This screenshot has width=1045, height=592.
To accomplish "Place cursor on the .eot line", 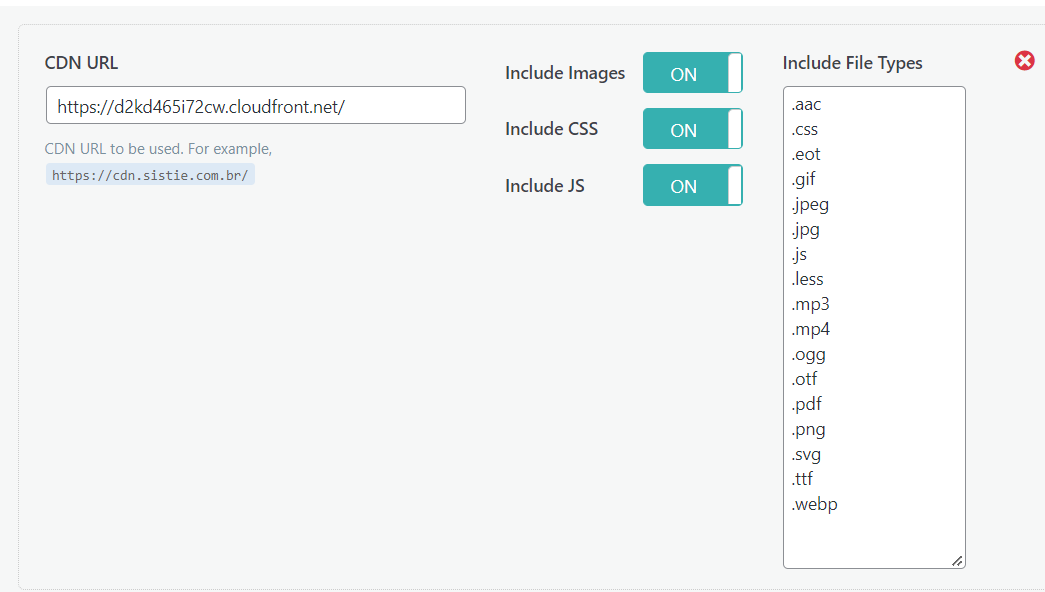I will click(x=806, y=155).
